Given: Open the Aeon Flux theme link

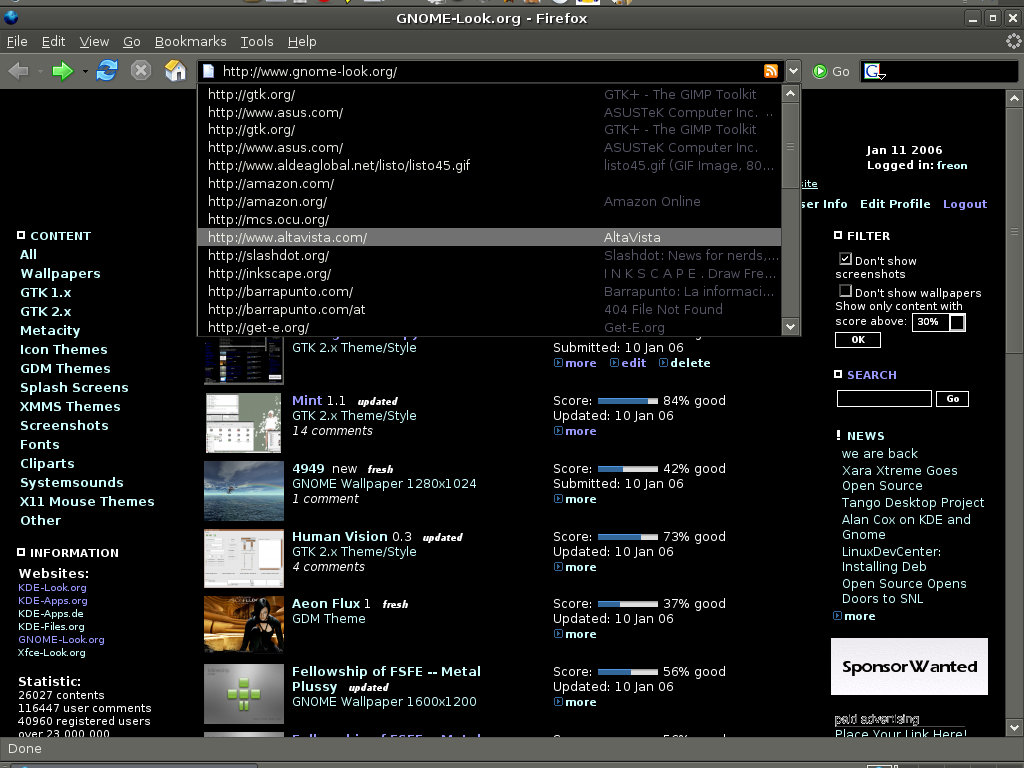Looking at the screenshot, I should [326, 603].
